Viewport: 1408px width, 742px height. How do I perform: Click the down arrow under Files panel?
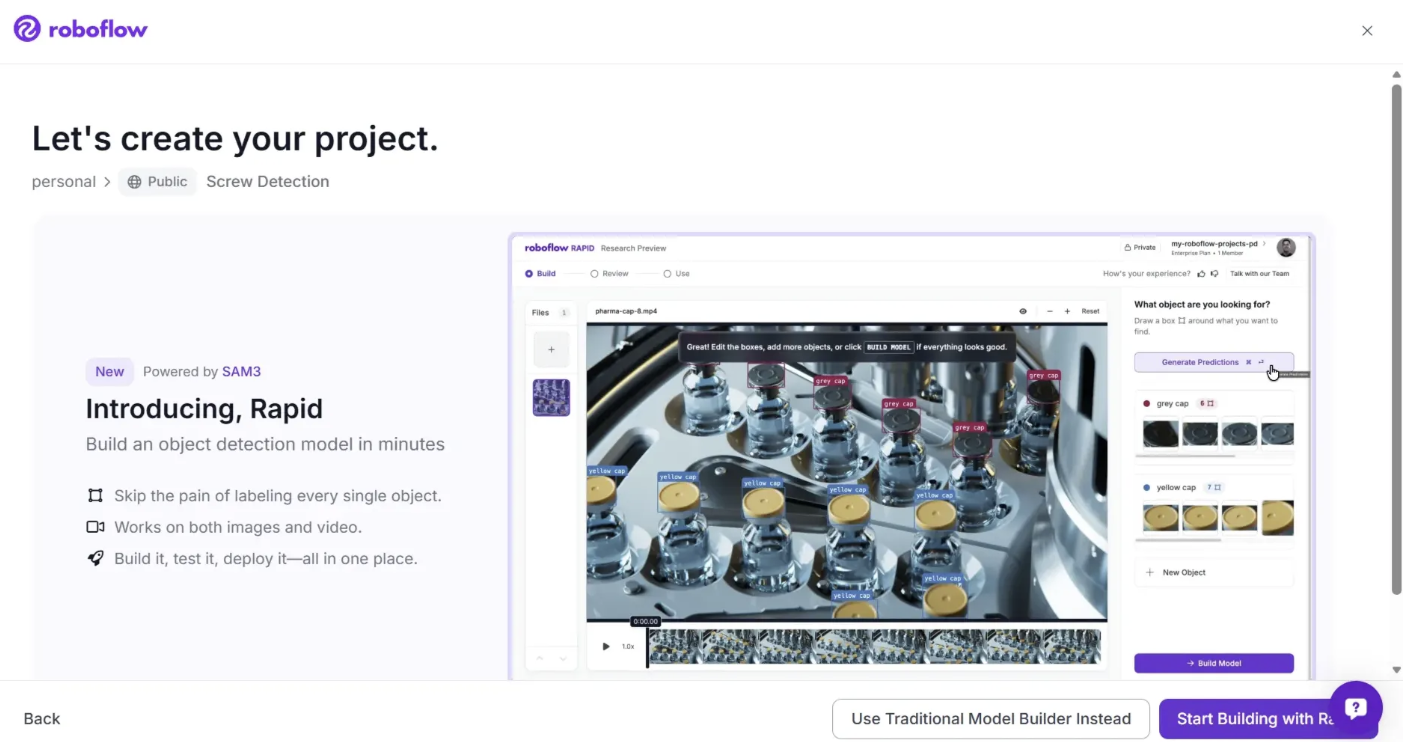[563, 658]
